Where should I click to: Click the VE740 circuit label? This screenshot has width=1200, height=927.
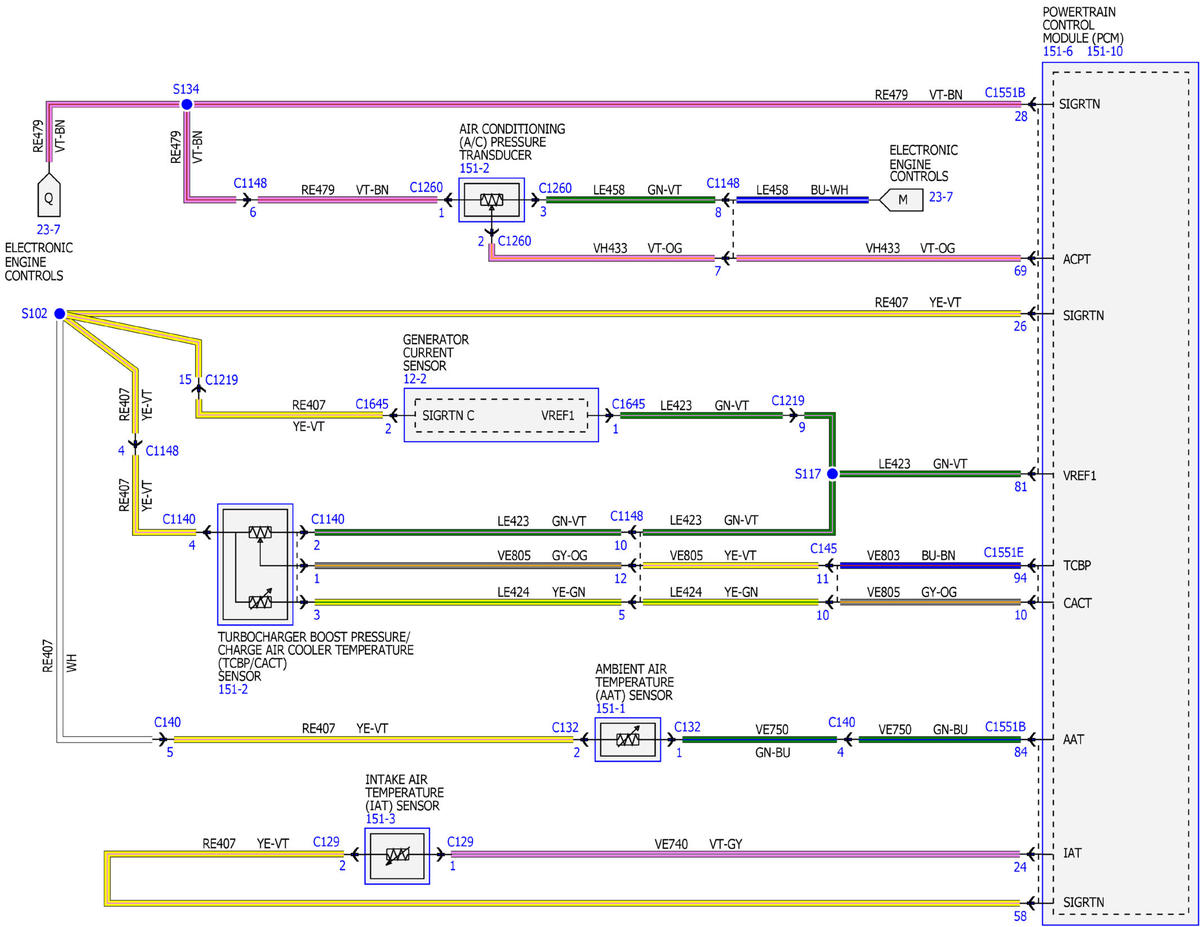pyautogui.click(x=672, y=843)
